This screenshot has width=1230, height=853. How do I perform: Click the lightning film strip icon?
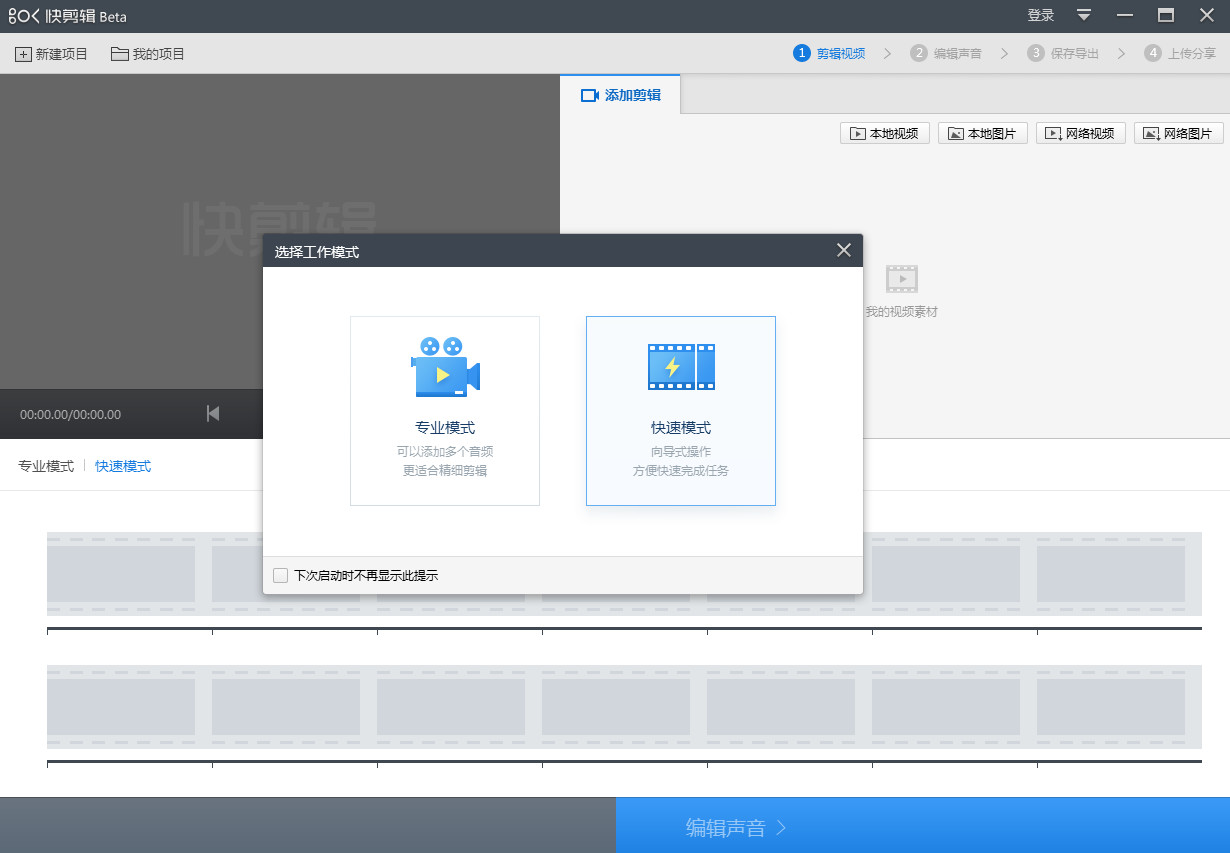click(681, 367)
